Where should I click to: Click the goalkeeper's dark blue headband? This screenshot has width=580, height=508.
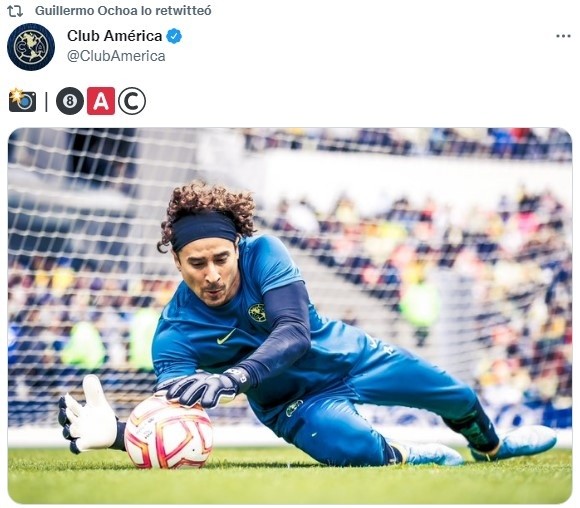204,229
